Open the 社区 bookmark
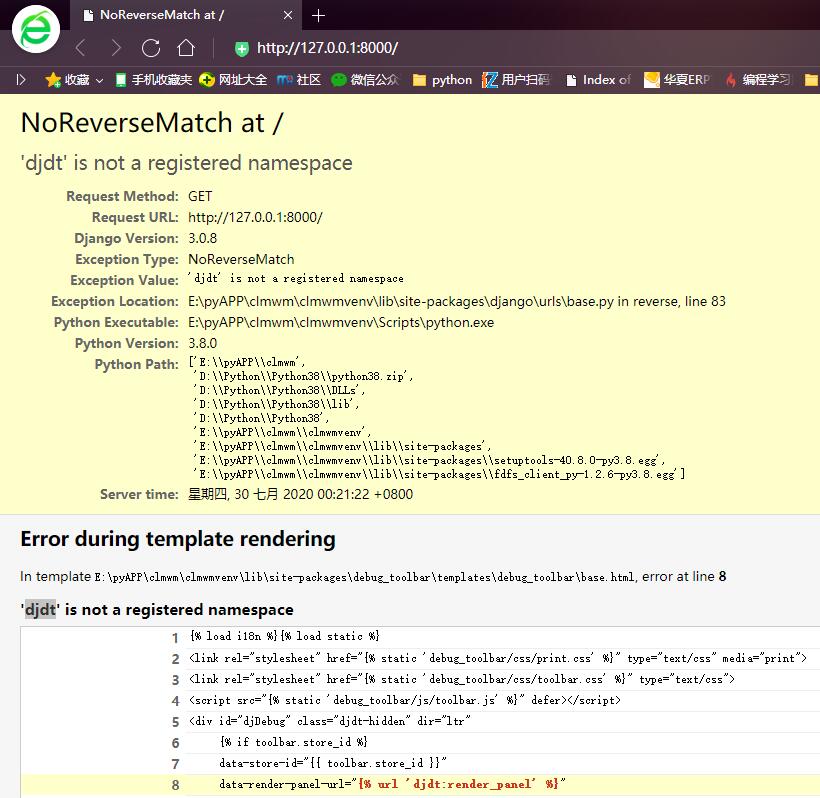Image resolution: width=820 pixels, height=798 pixels. click(x=299, y=79)
